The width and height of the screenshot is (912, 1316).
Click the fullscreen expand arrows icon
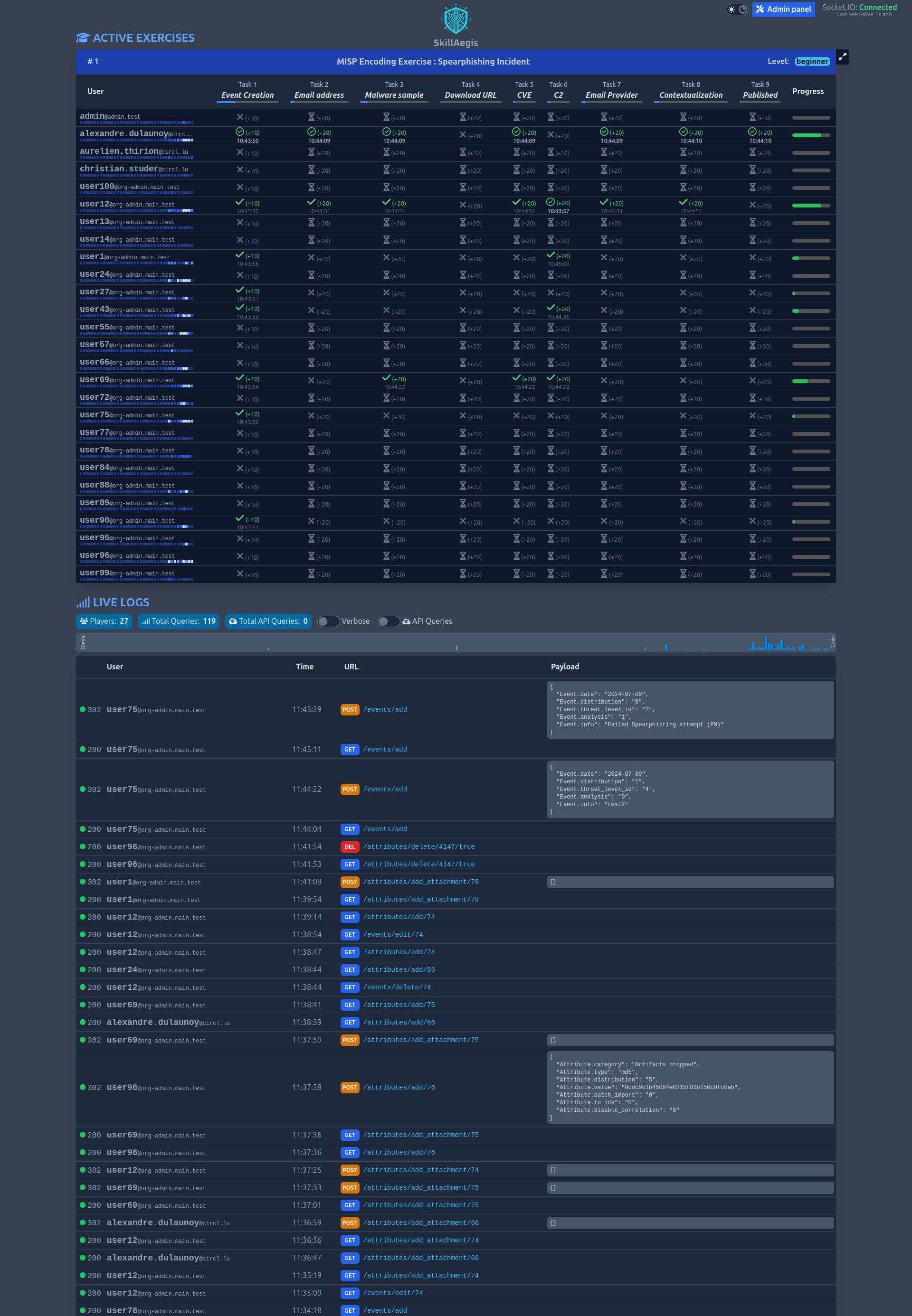coord(842,57)
